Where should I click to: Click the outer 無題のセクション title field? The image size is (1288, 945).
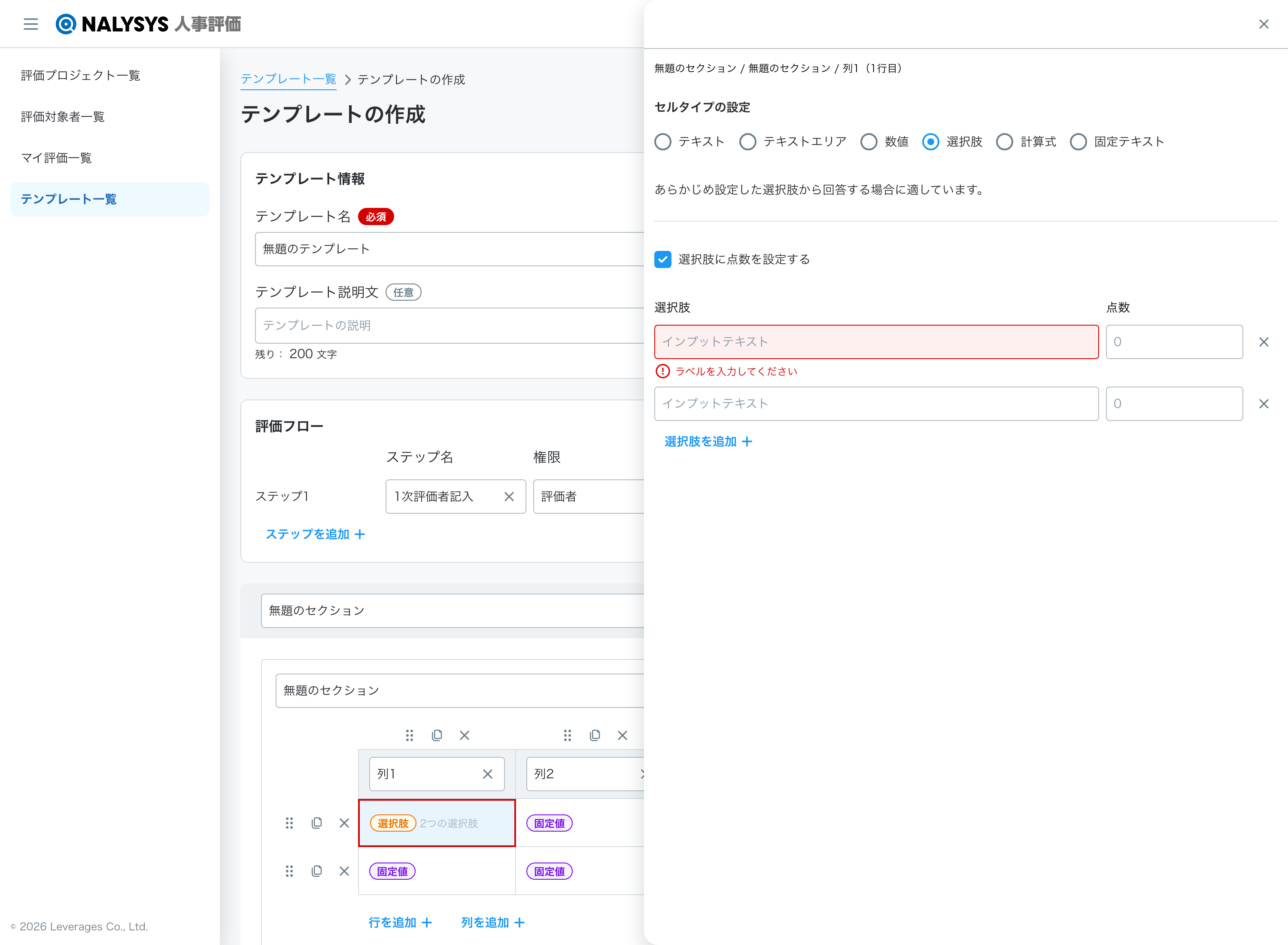453,611
